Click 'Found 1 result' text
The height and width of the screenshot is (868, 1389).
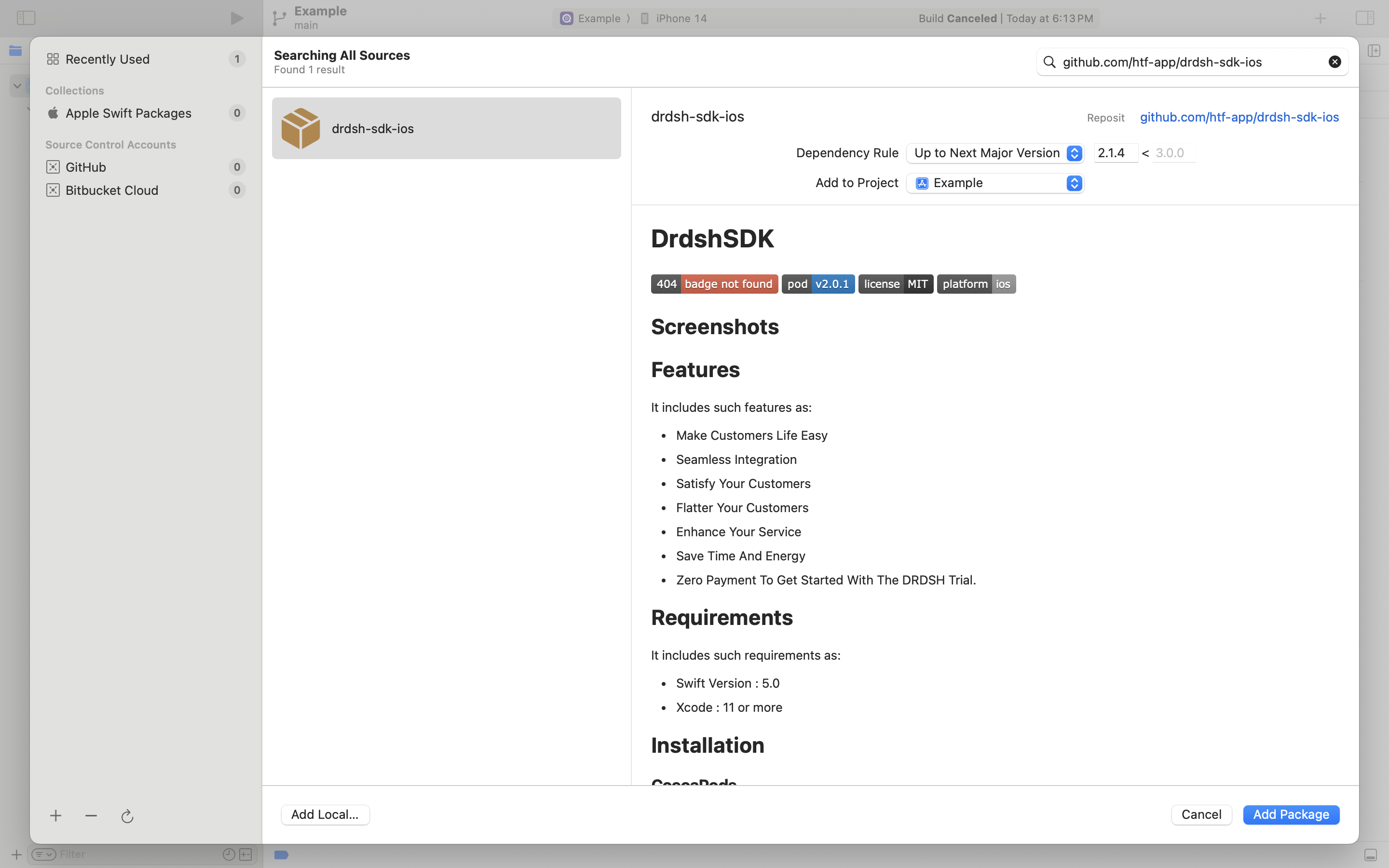309,69
